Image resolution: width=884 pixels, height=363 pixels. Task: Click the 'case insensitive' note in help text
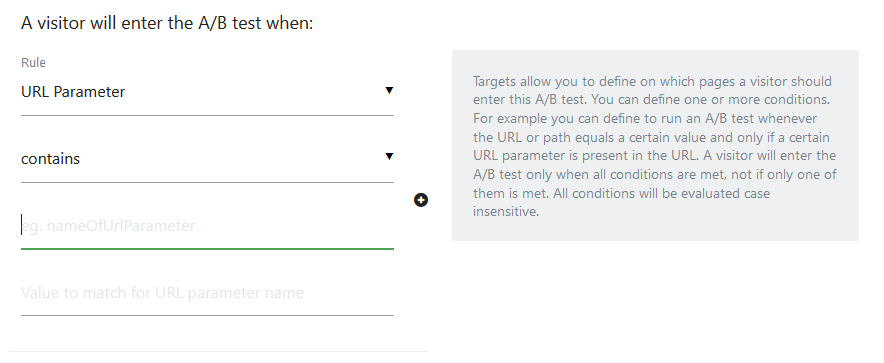pyautogui.click(x=621, y=202)
